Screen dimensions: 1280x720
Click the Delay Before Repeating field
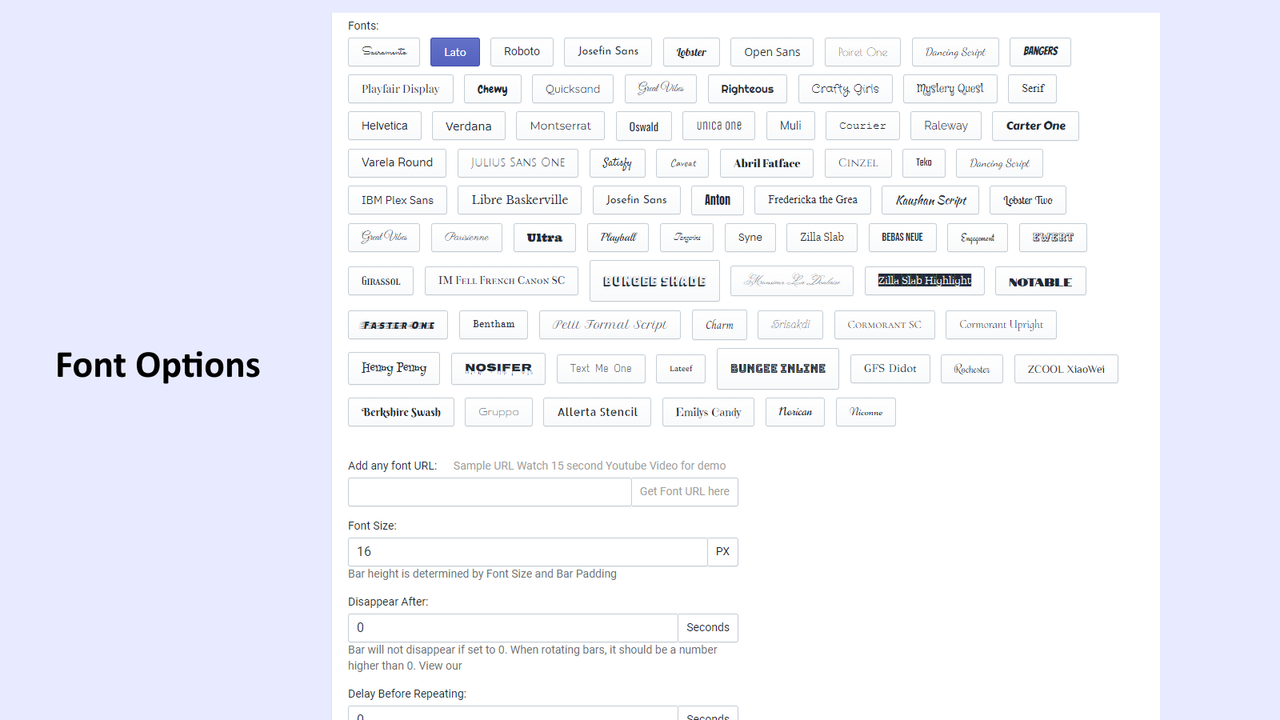[x=512, y=714]
